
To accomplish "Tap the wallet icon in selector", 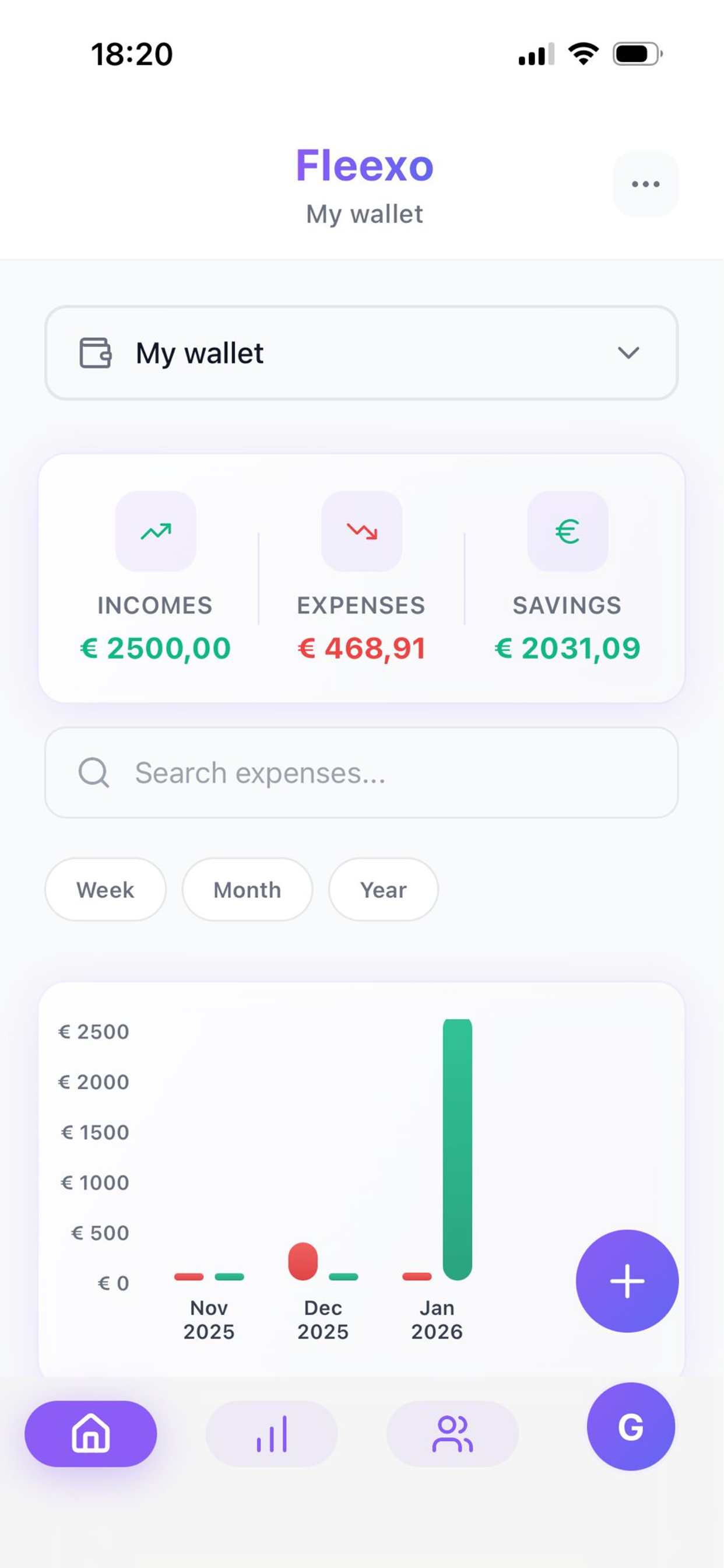I will tap(96, 353).
